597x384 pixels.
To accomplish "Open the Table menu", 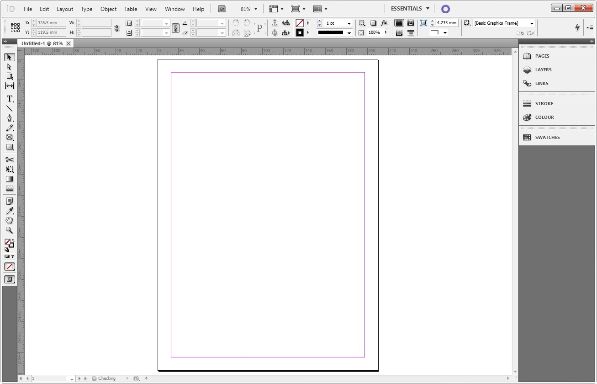I will [131, 9].
